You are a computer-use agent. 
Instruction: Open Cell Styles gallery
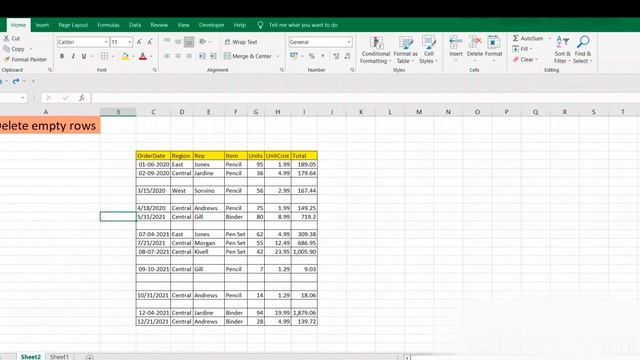(x=429, y=50)
